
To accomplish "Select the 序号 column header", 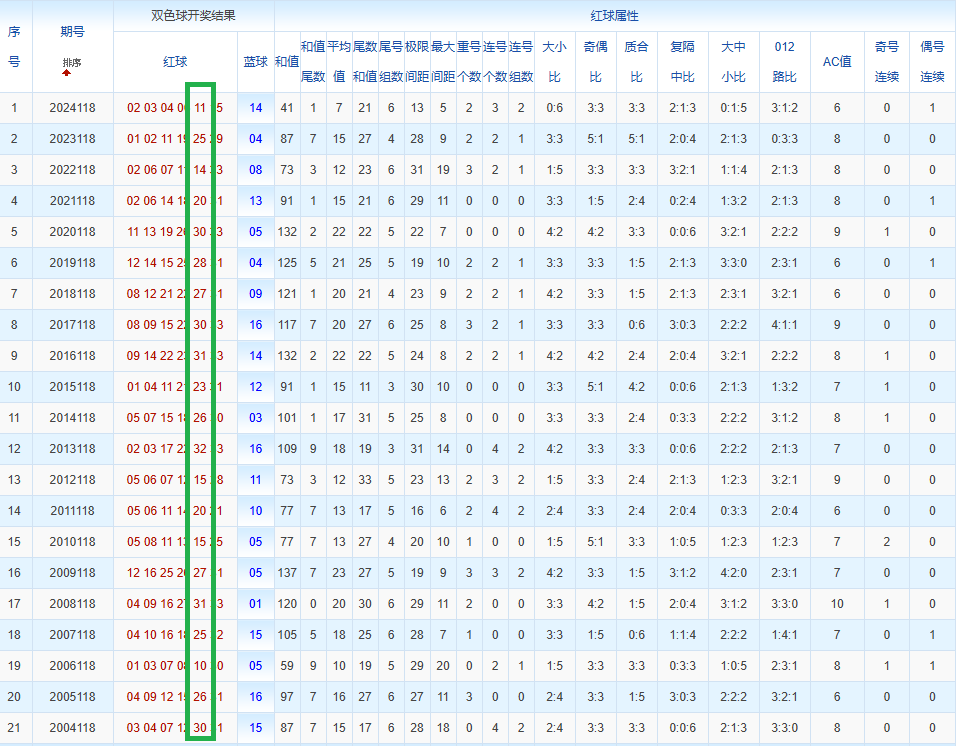I will (x=14, y=46).
